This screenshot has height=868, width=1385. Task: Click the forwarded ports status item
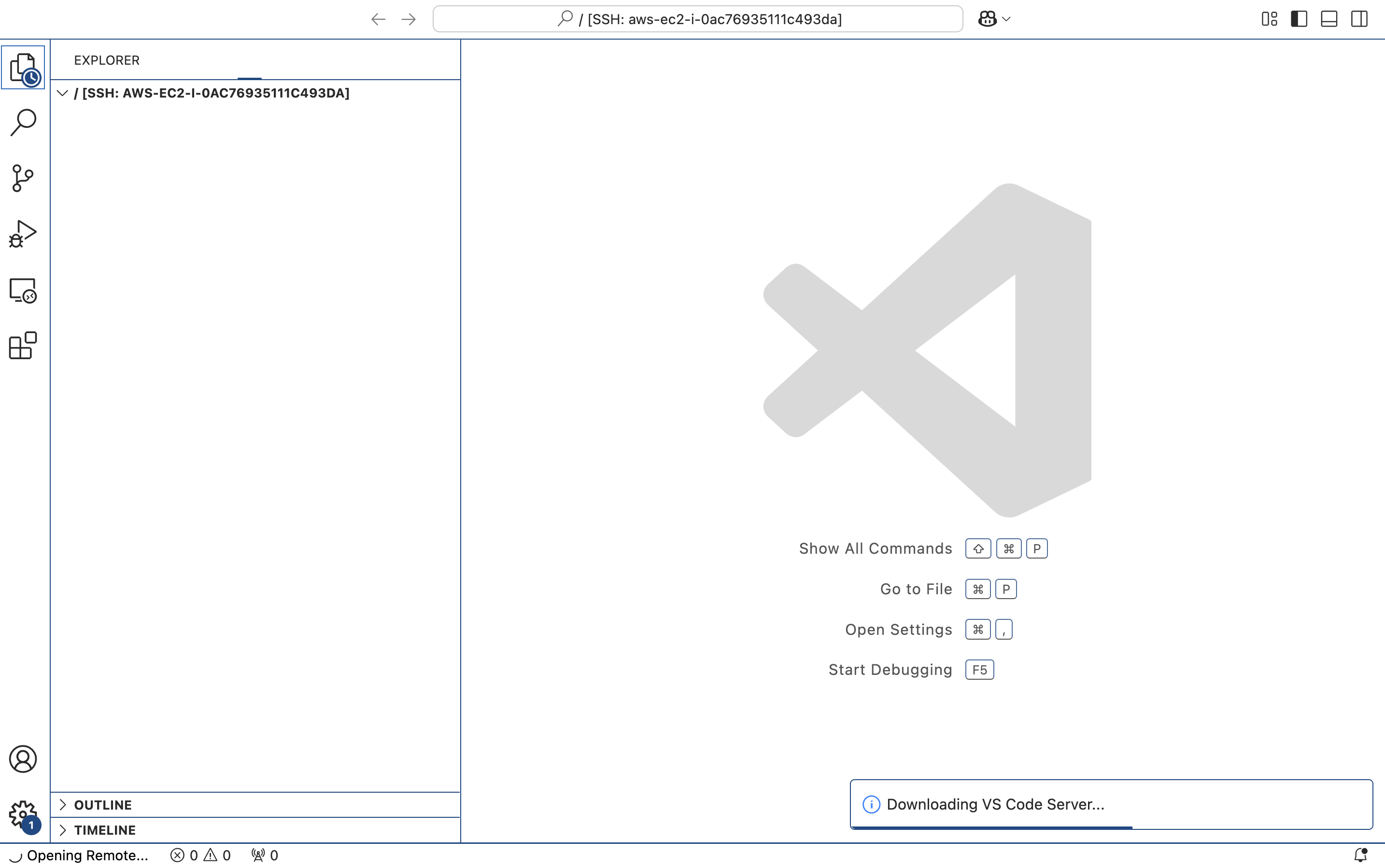265,855
